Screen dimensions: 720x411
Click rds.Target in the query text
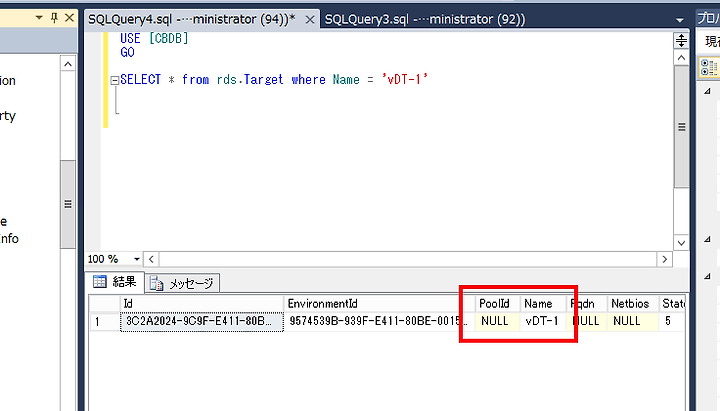tap(250, 79)
